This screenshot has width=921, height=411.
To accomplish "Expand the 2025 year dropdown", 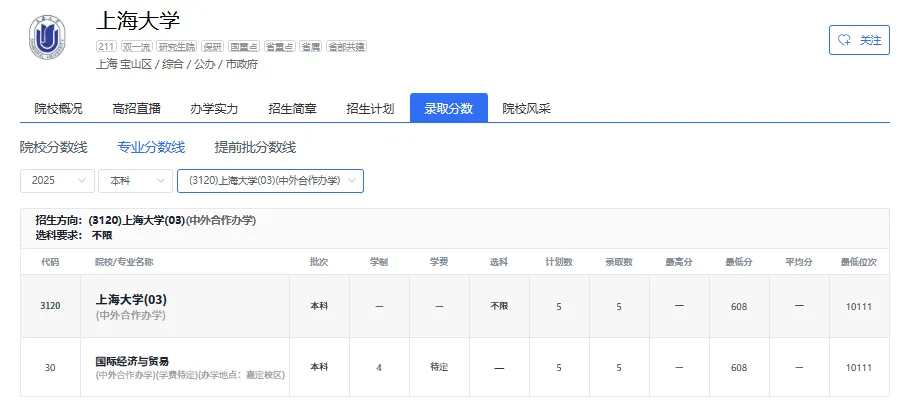I will click(x=57, y=181).
